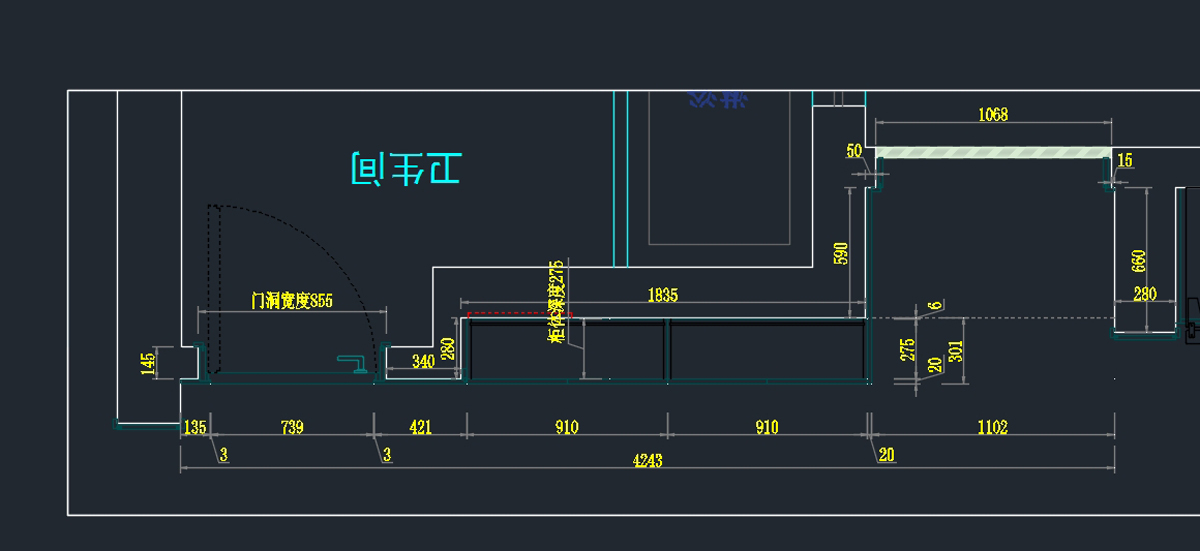Select the 739 dimension text
The width and height of the screenshot is (1200, 551).
(x=292, y=428)
